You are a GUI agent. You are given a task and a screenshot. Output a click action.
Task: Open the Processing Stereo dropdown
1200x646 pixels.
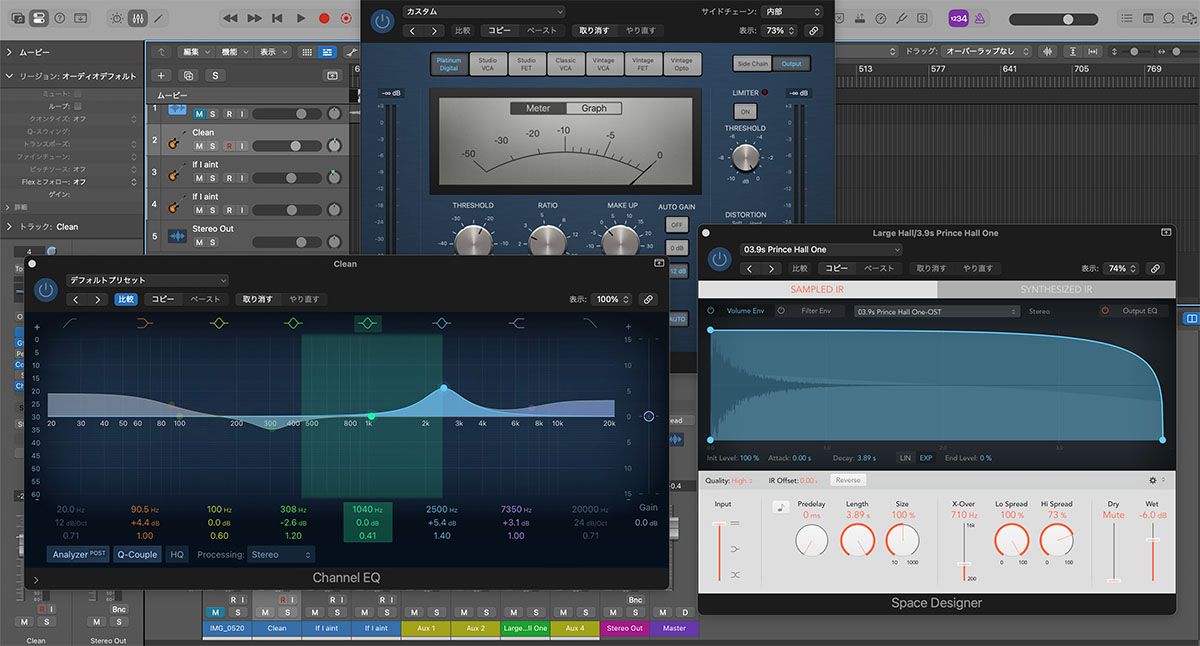coord(281,553)
